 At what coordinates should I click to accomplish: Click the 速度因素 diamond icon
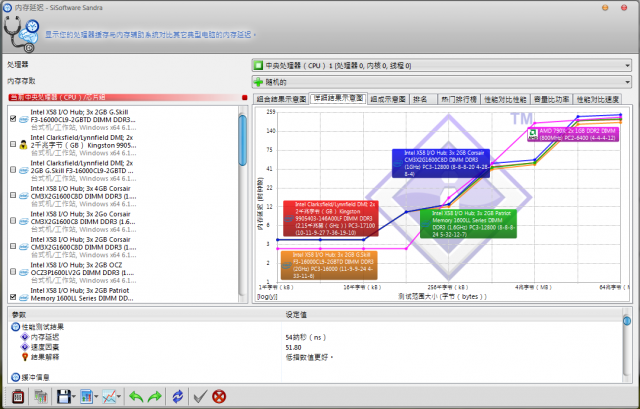coord(25,347)
